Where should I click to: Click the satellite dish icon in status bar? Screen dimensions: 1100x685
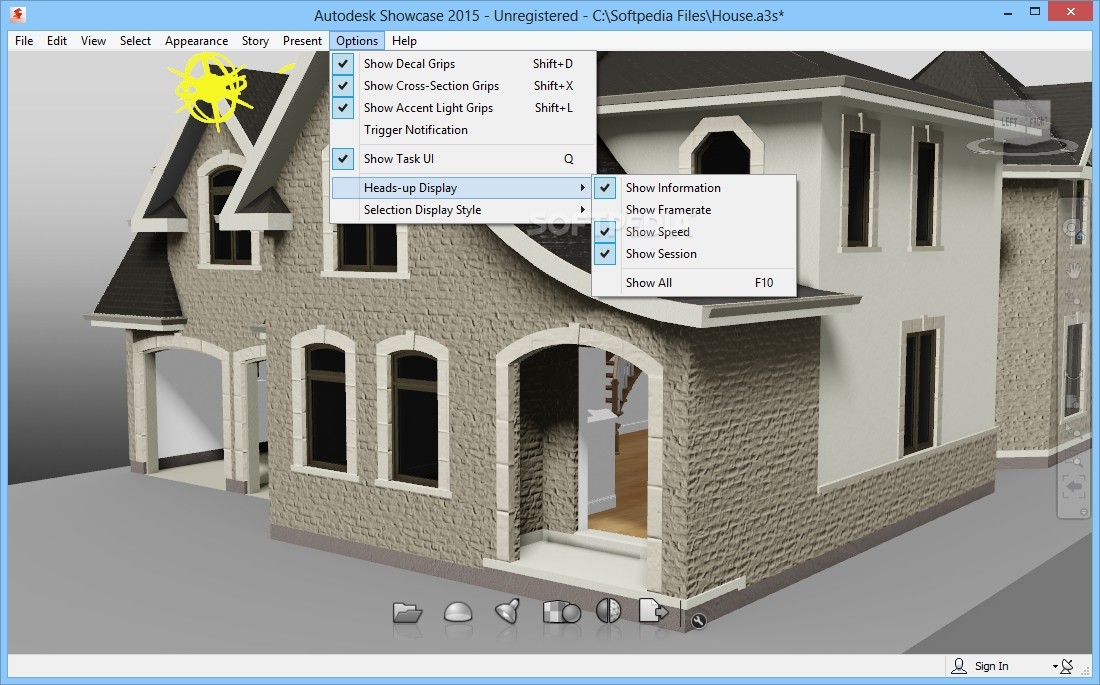pyautogui.click(x=1066, y=665)
